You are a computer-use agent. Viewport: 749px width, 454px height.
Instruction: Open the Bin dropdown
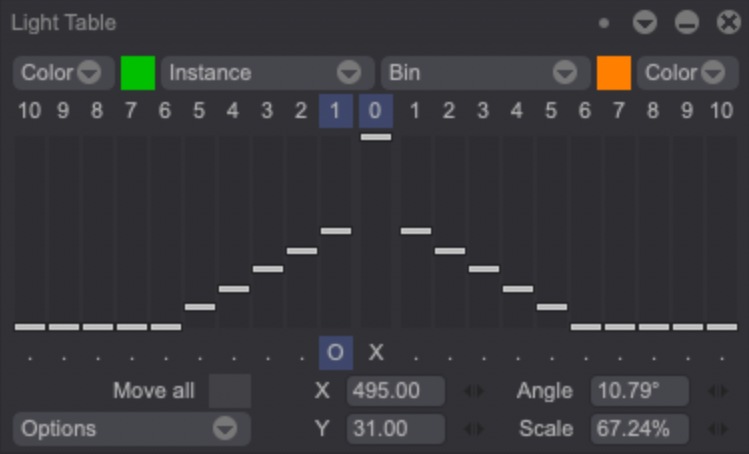pos(482,73)
